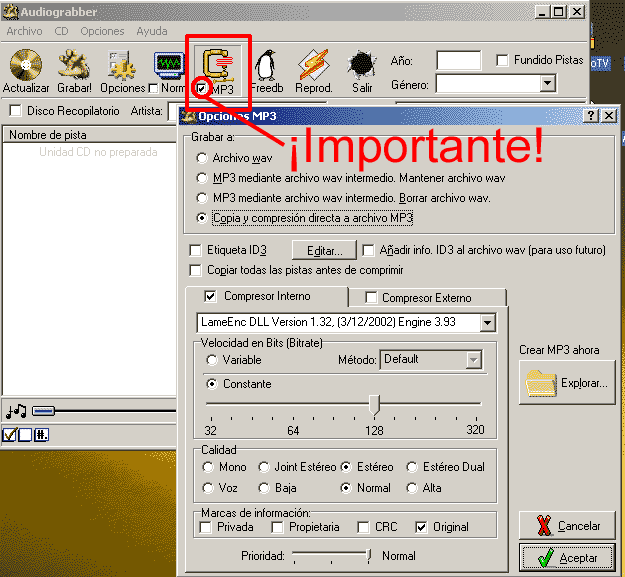Select Variable bitrate radio button
This screenshot has width=625, height=577.
(x=212, y=360)
